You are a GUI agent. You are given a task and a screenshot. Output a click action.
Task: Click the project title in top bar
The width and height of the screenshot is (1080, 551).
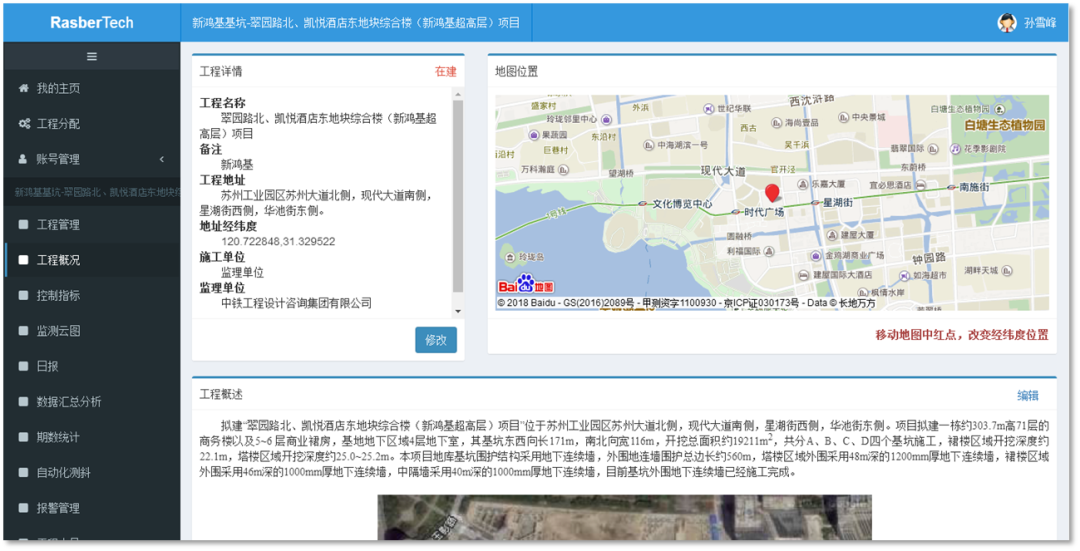point(356,23)
